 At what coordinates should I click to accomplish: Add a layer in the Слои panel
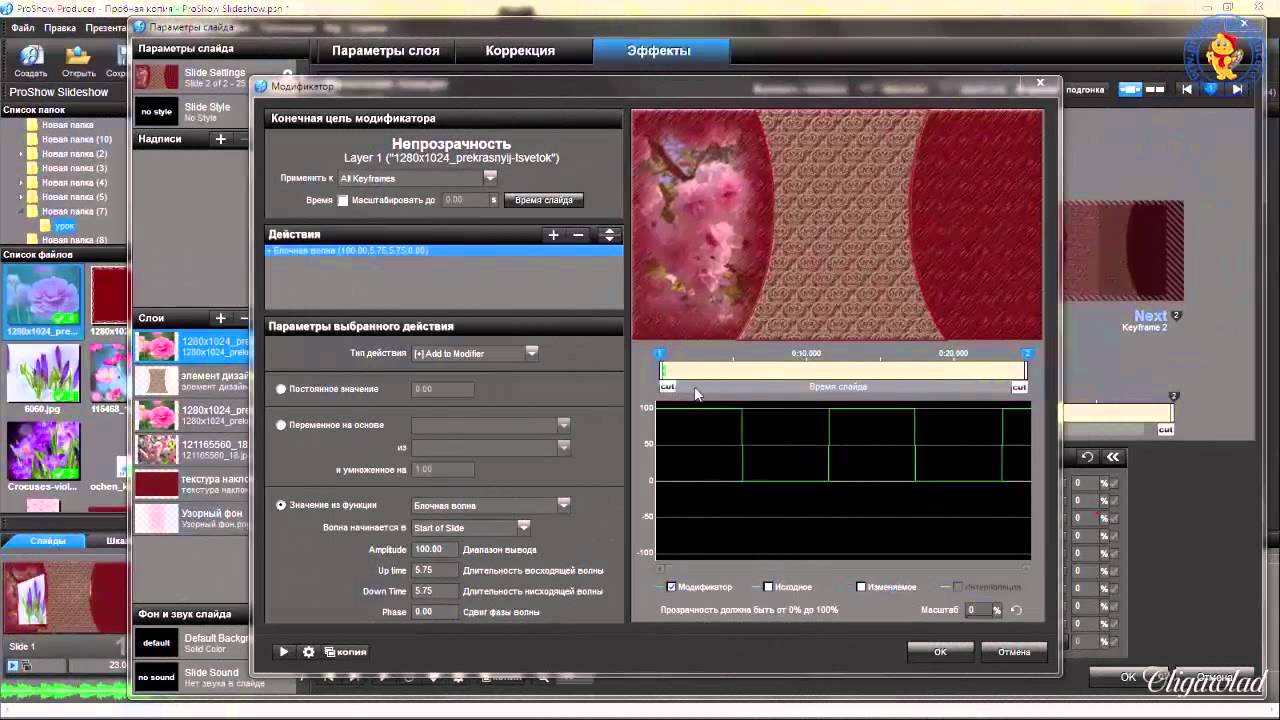[x=221, y=318]
